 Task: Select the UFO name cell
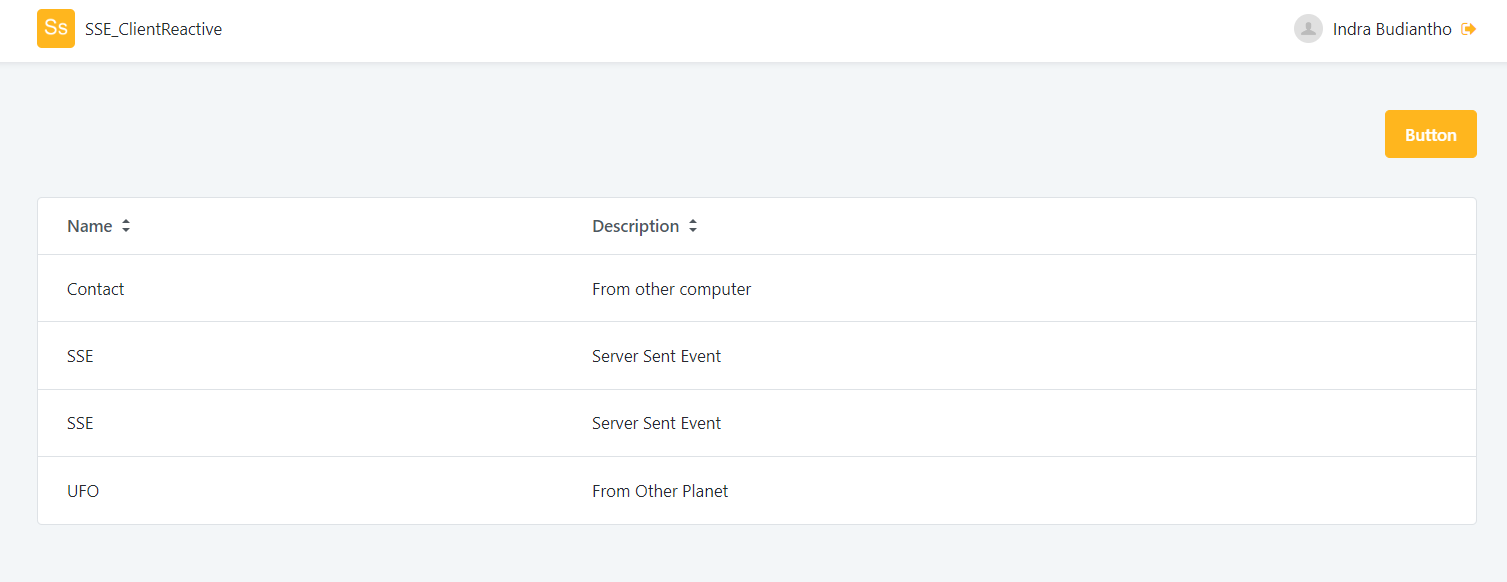click(x=83, y=491)
